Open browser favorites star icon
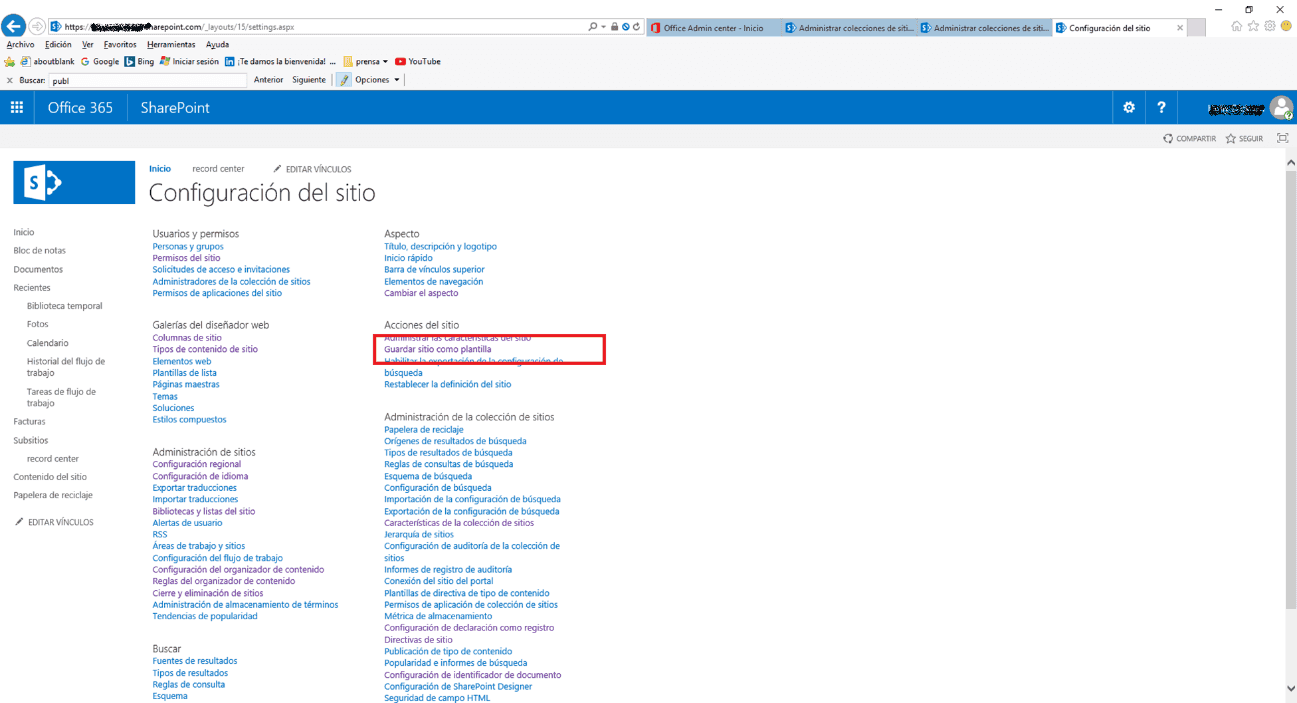 (1253, 26)
